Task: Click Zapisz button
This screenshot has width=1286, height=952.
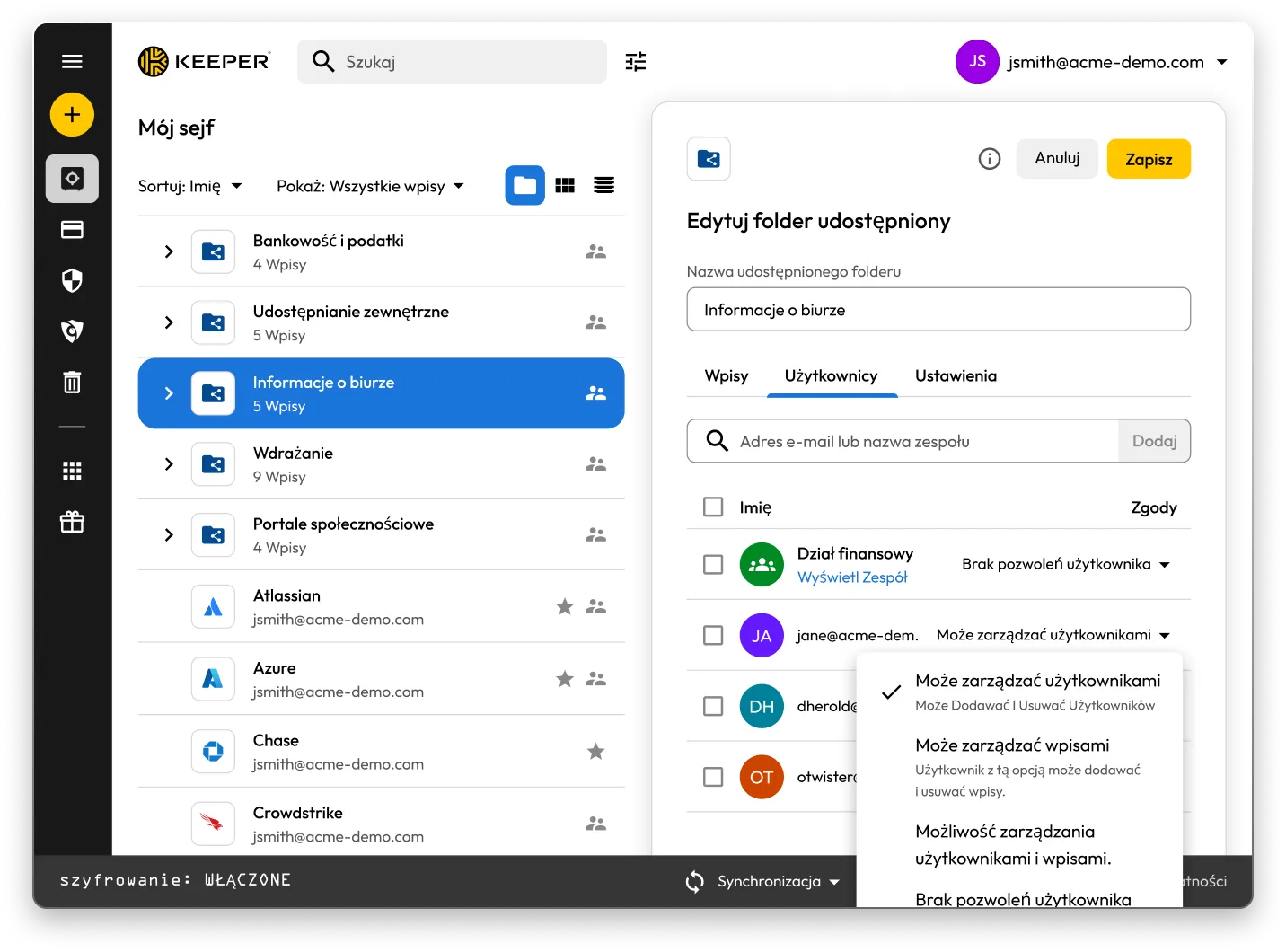Action: click(1149, 159)
